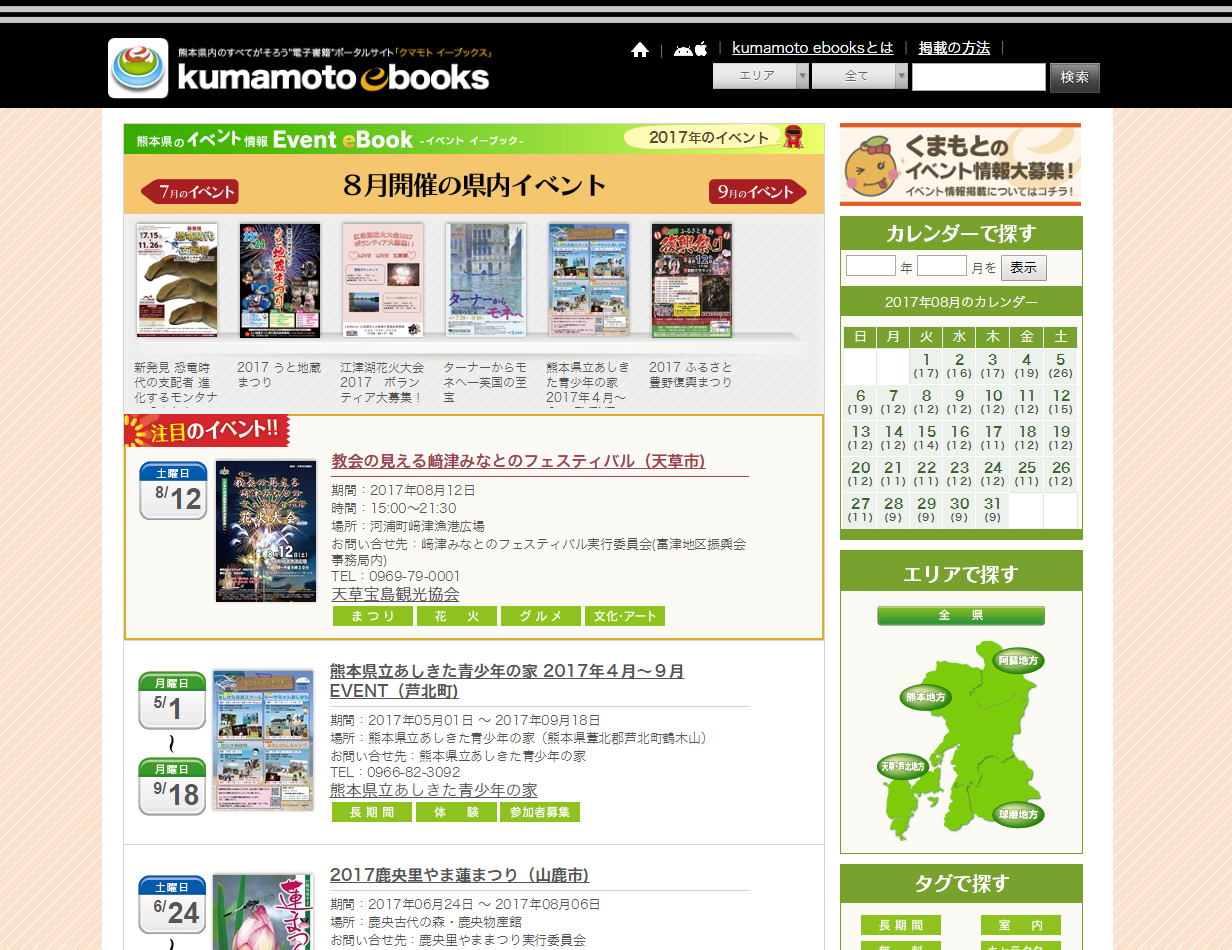Open the エリア dropdown in header
1232x950 pixels.
pyautogui.click(x=760, y=76)
